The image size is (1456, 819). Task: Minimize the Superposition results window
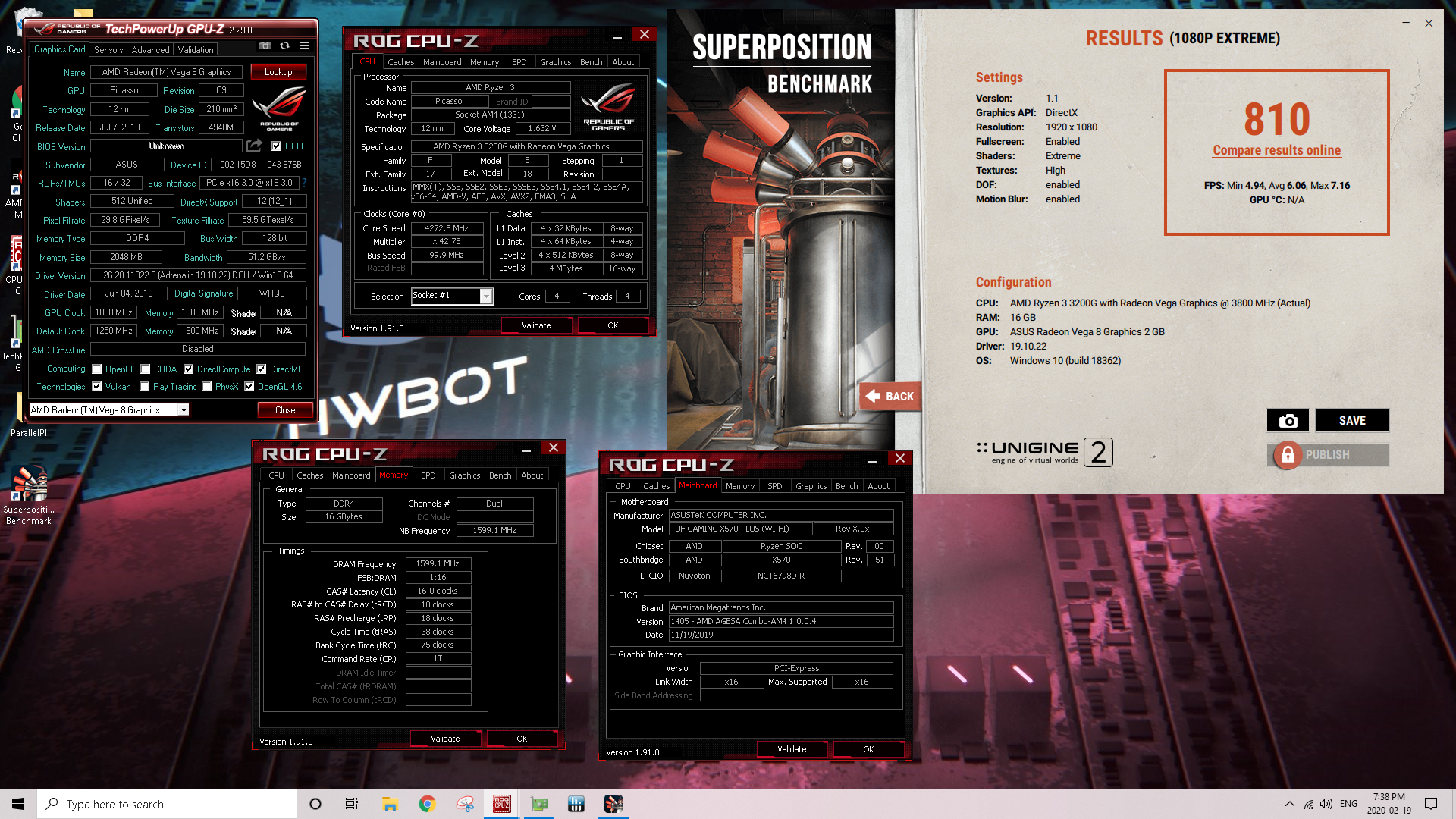[1406, 23]
